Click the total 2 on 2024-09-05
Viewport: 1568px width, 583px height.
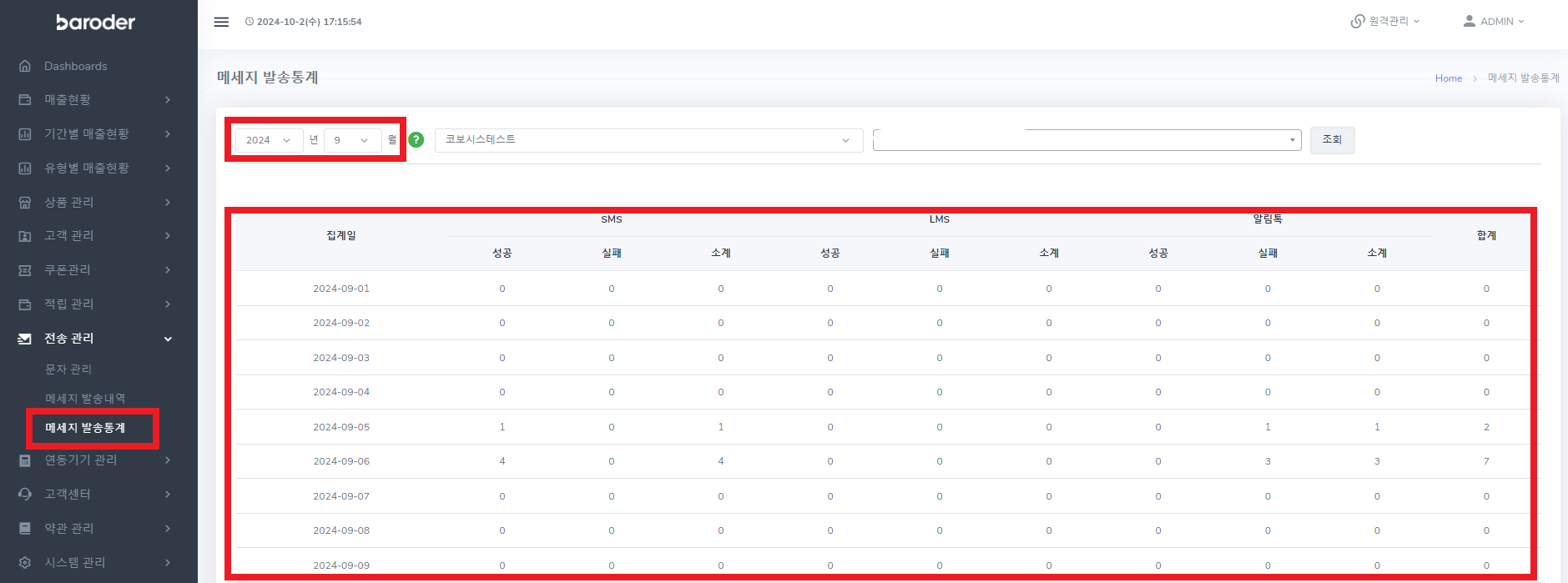pos(1486,427)
